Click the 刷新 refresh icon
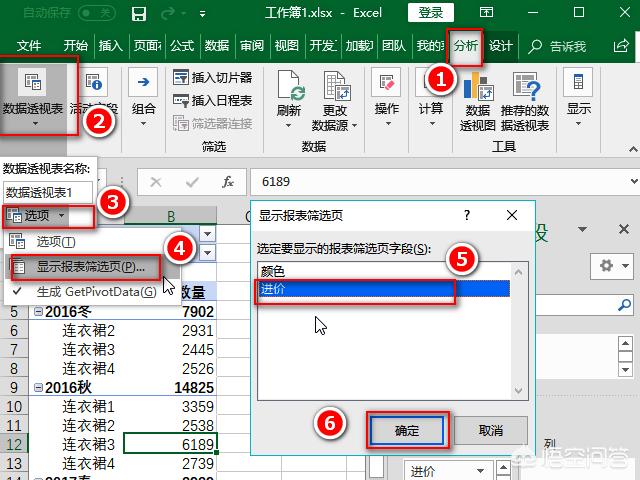This screenshot has height=480, width=640. coord(289,85)
